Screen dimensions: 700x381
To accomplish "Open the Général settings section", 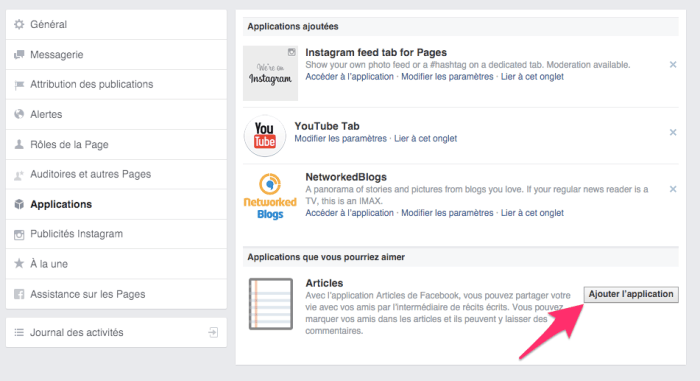I will click(x=116, y=25).
